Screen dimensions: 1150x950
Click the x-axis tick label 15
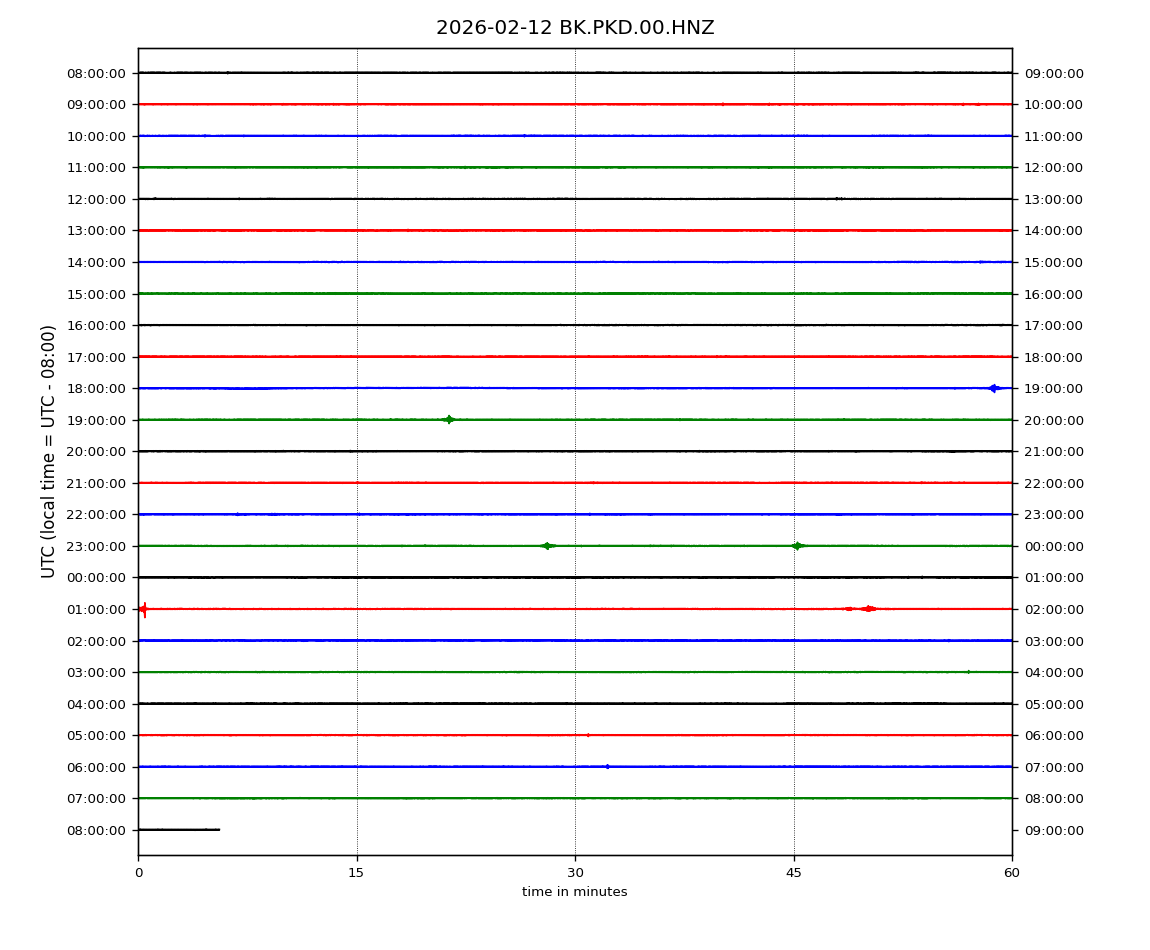point(356,873)
